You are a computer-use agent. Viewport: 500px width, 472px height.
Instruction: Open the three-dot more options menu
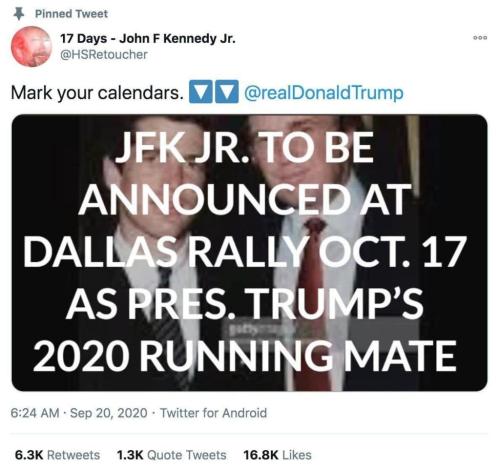click(480, 38)
